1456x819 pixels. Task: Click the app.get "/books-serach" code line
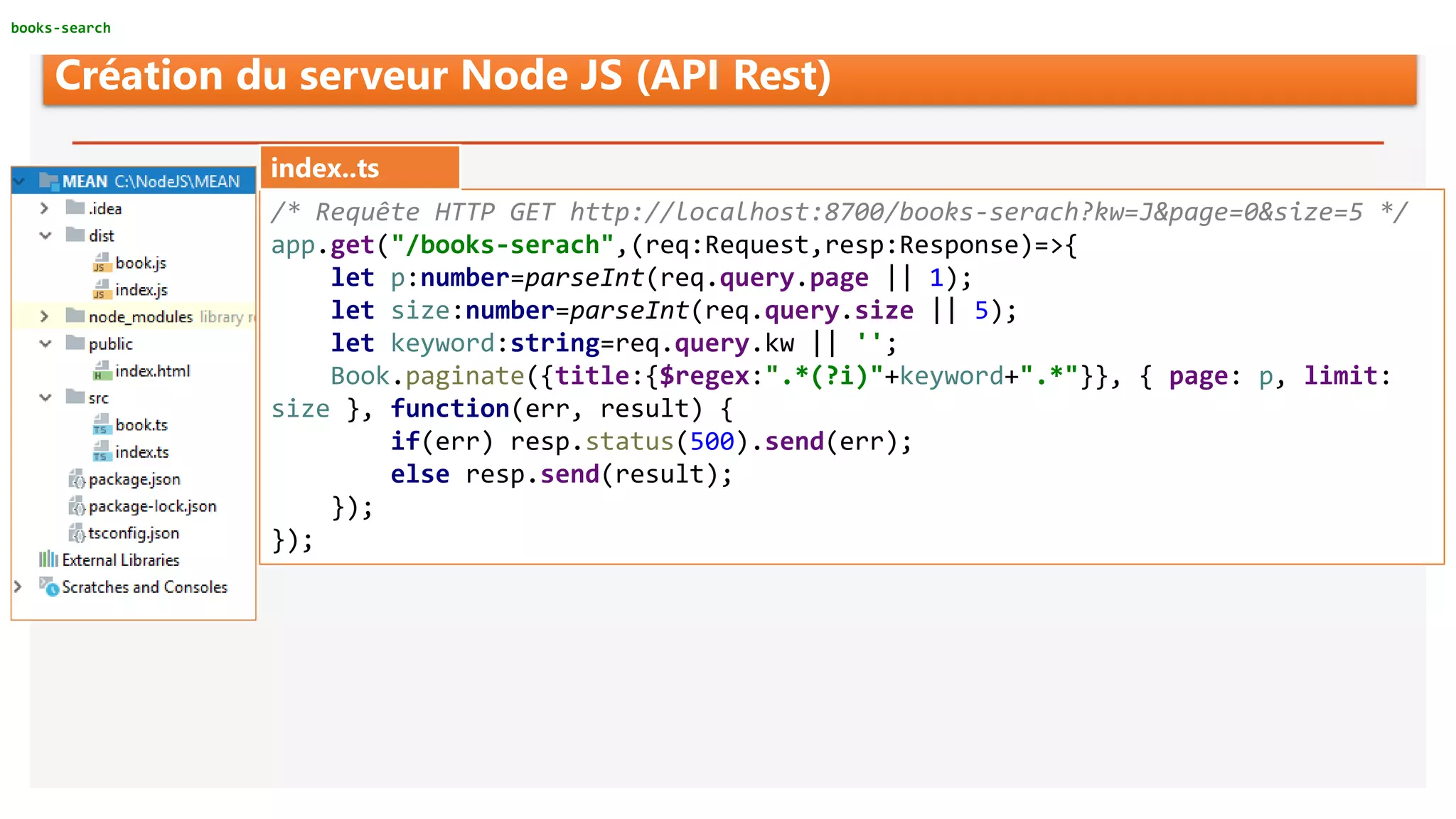pos(674,245)
